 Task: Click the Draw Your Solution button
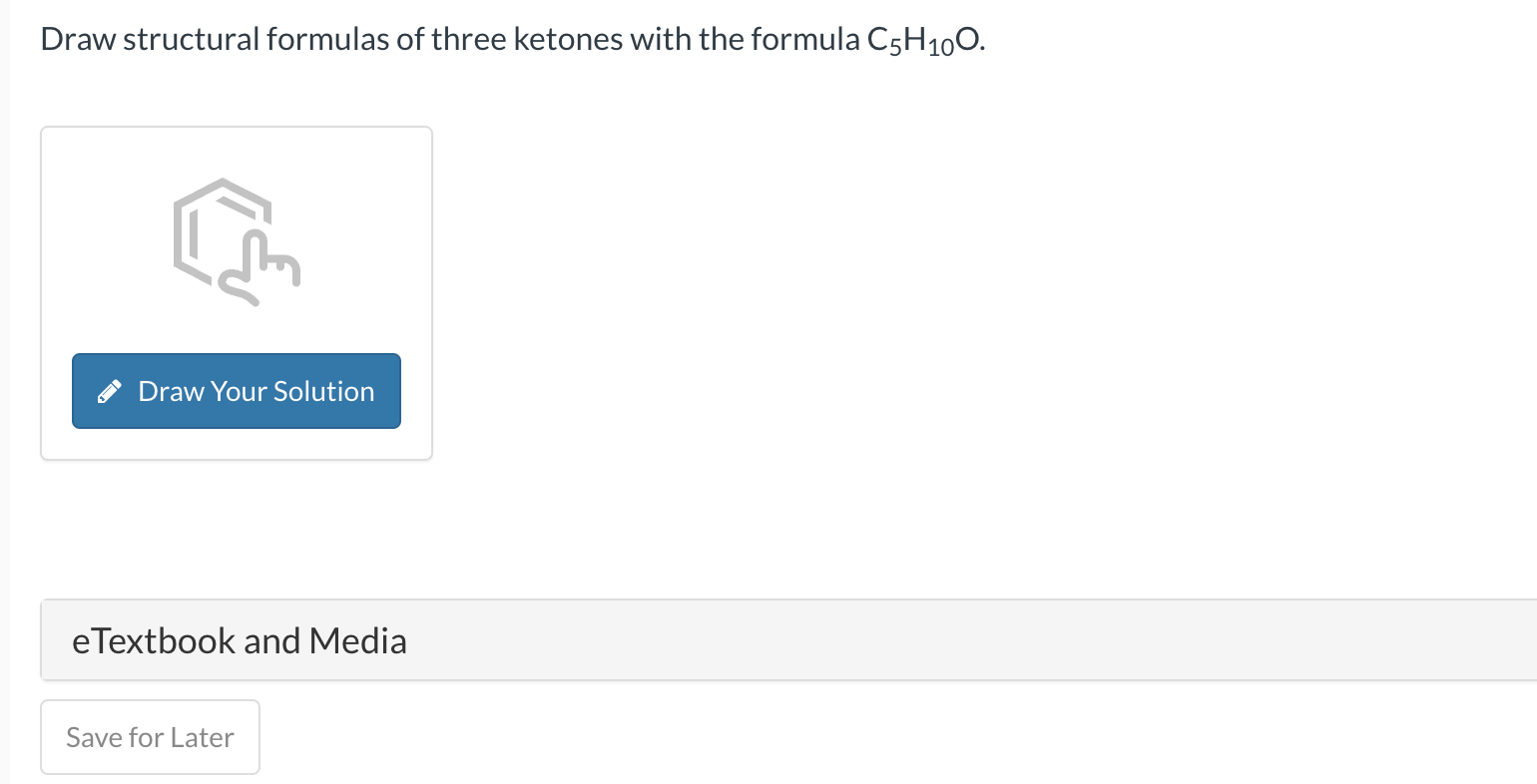[236, 391]
